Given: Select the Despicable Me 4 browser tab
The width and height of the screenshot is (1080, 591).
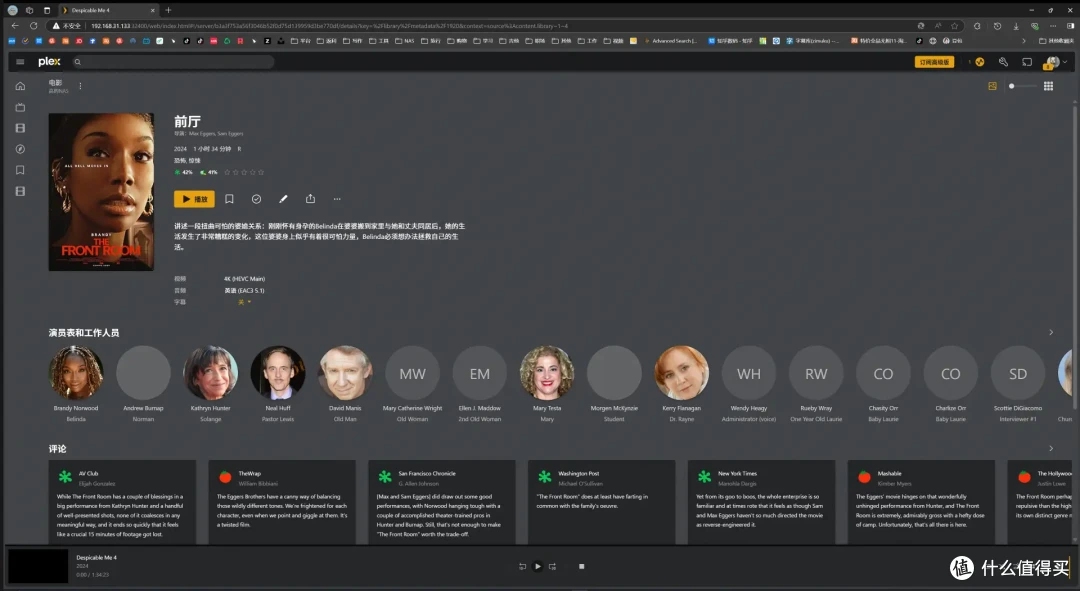Looking at the screenshot, I should click(109, 10).
